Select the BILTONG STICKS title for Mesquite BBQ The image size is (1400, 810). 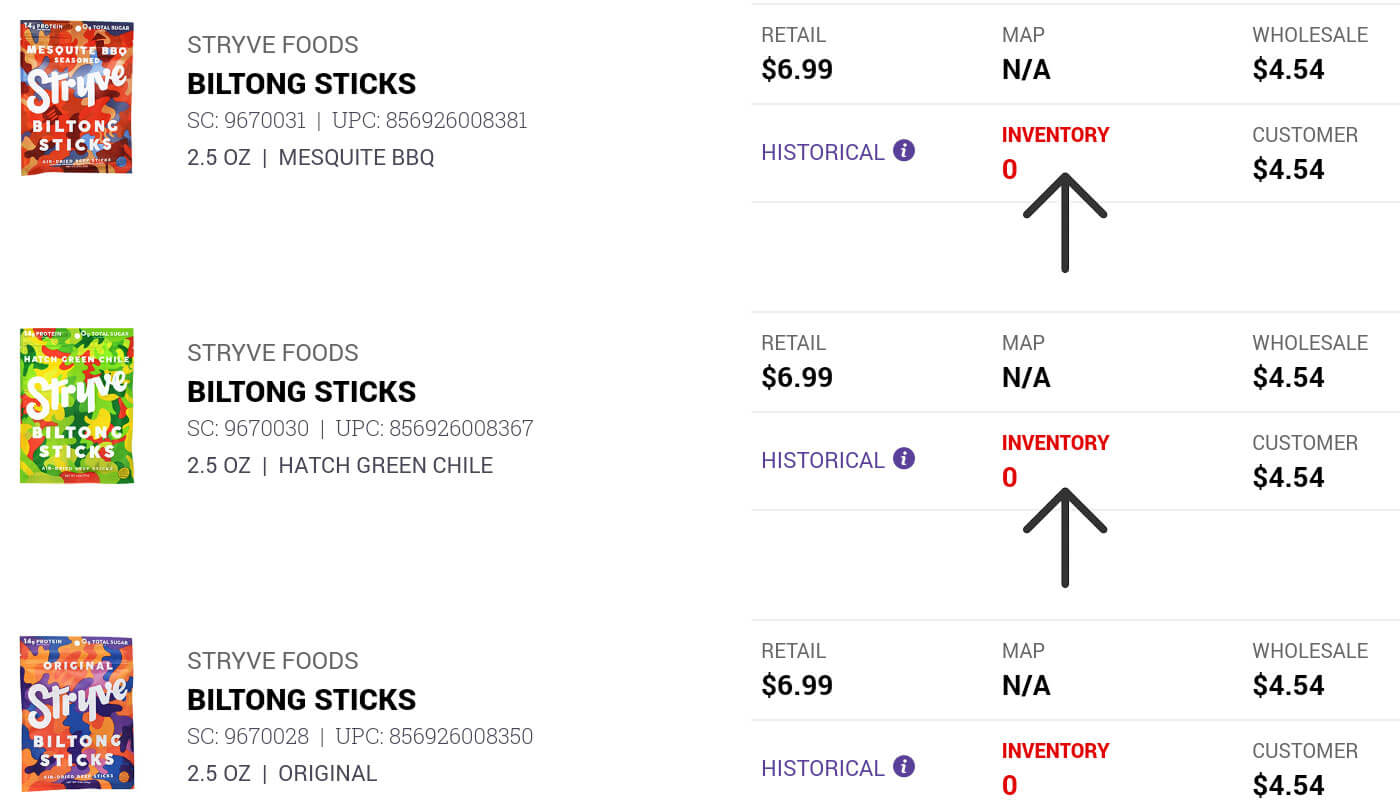[x=301, y=83]
